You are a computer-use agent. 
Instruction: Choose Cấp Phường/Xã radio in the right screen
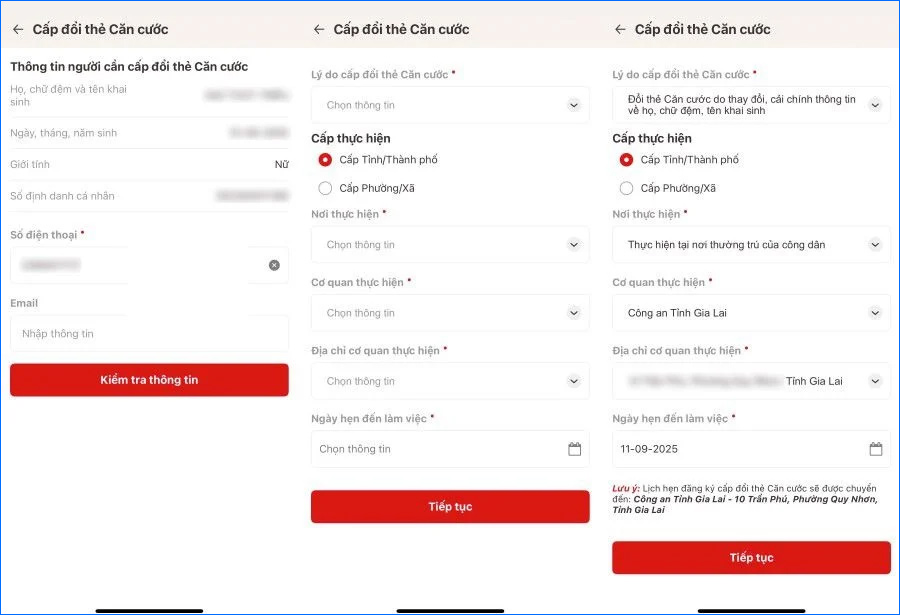(x=626, y=188)
